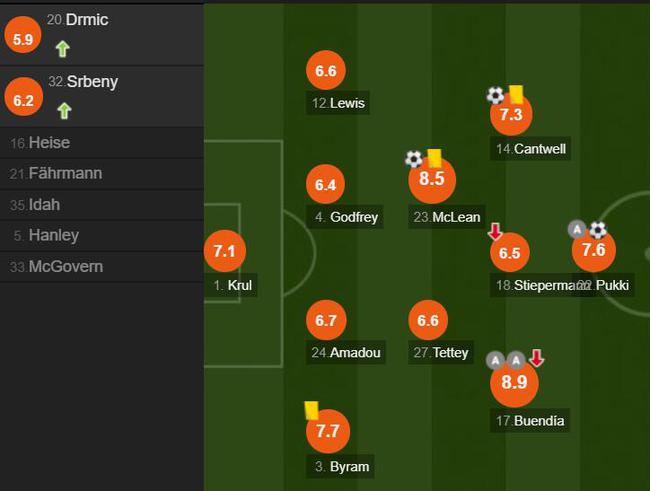The height and width of the screenshot is (491, 650).
Task: Click McLean's goal ball icon
Action: [x=414, y=159]
